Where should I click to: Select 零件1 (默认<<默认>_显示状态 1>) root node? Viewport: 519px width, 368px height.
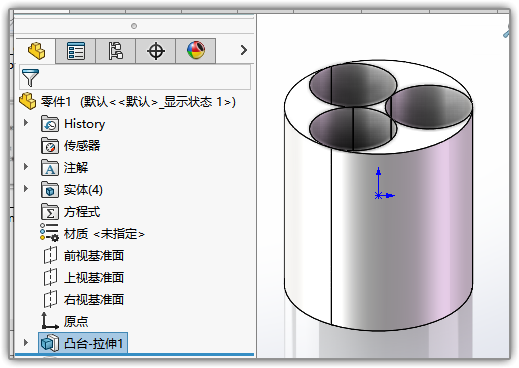(138, 102)
